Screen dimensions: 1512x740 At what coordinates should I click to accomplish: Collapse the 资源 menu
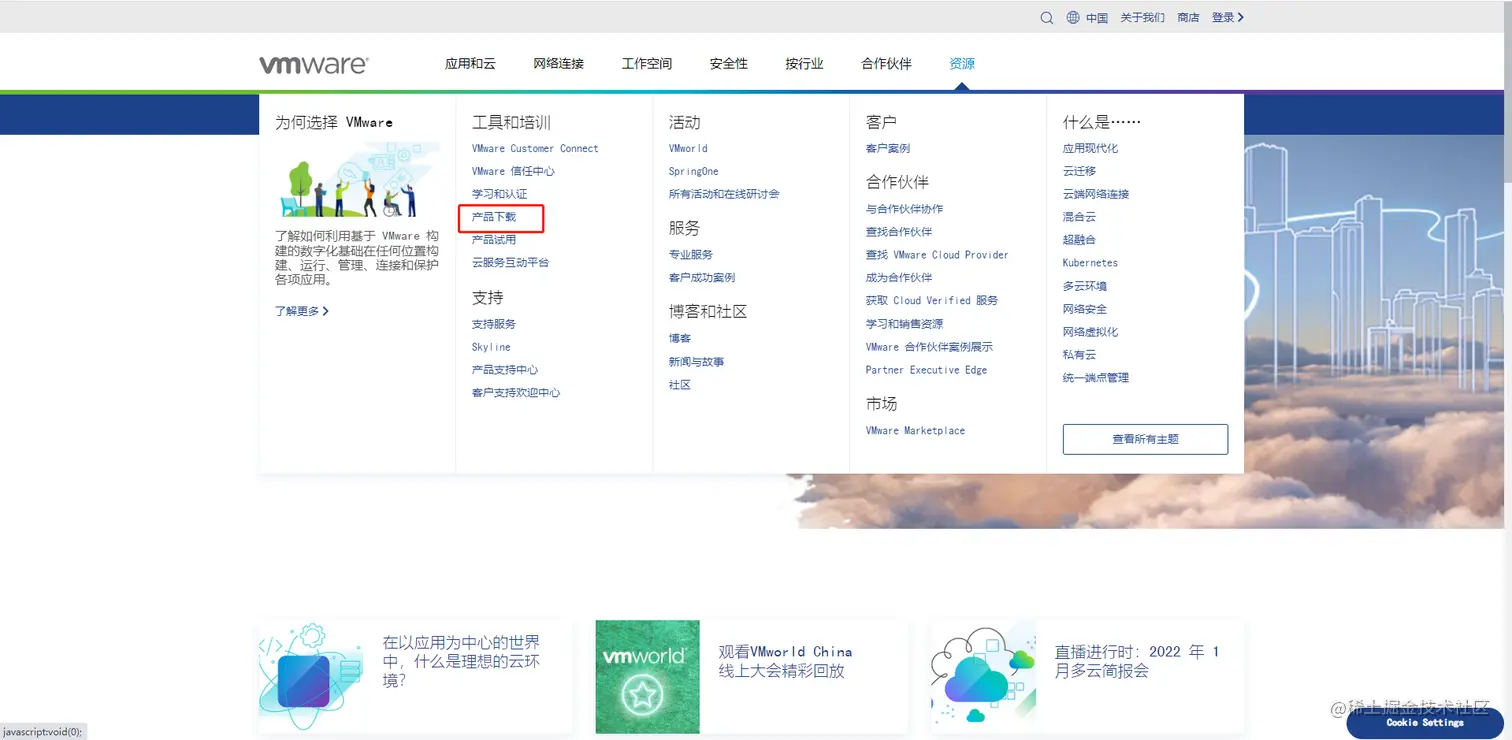(962, 63)
